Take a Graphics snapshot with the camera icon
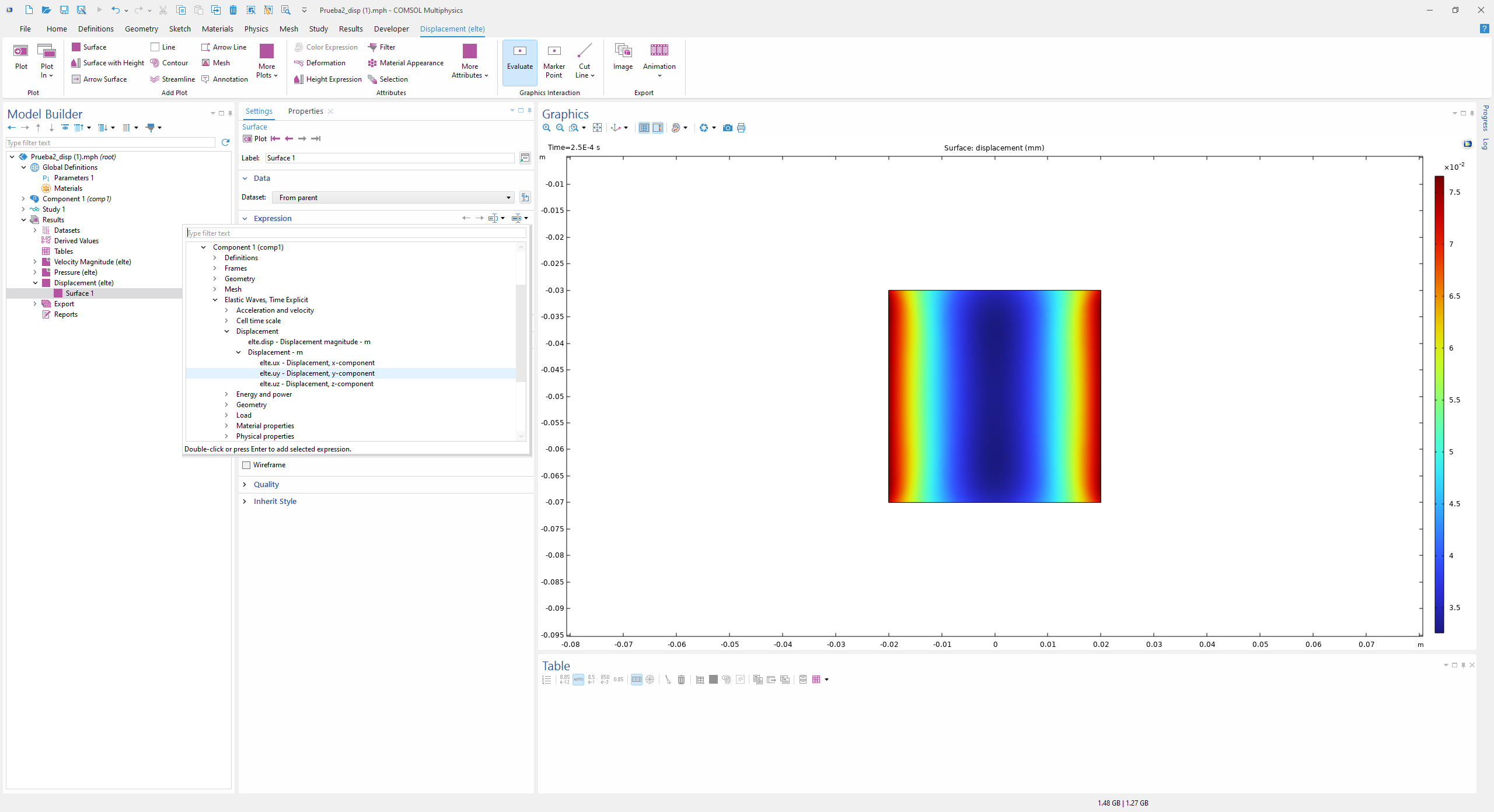The width and height of the screenshot is (1494, 812). 727,128
